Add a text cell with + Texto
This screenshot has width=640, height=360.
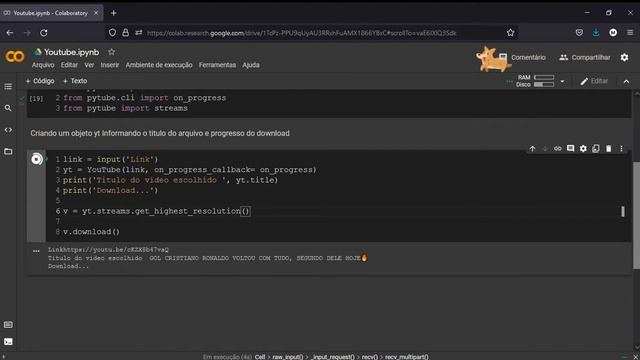(x=75, y=81)
